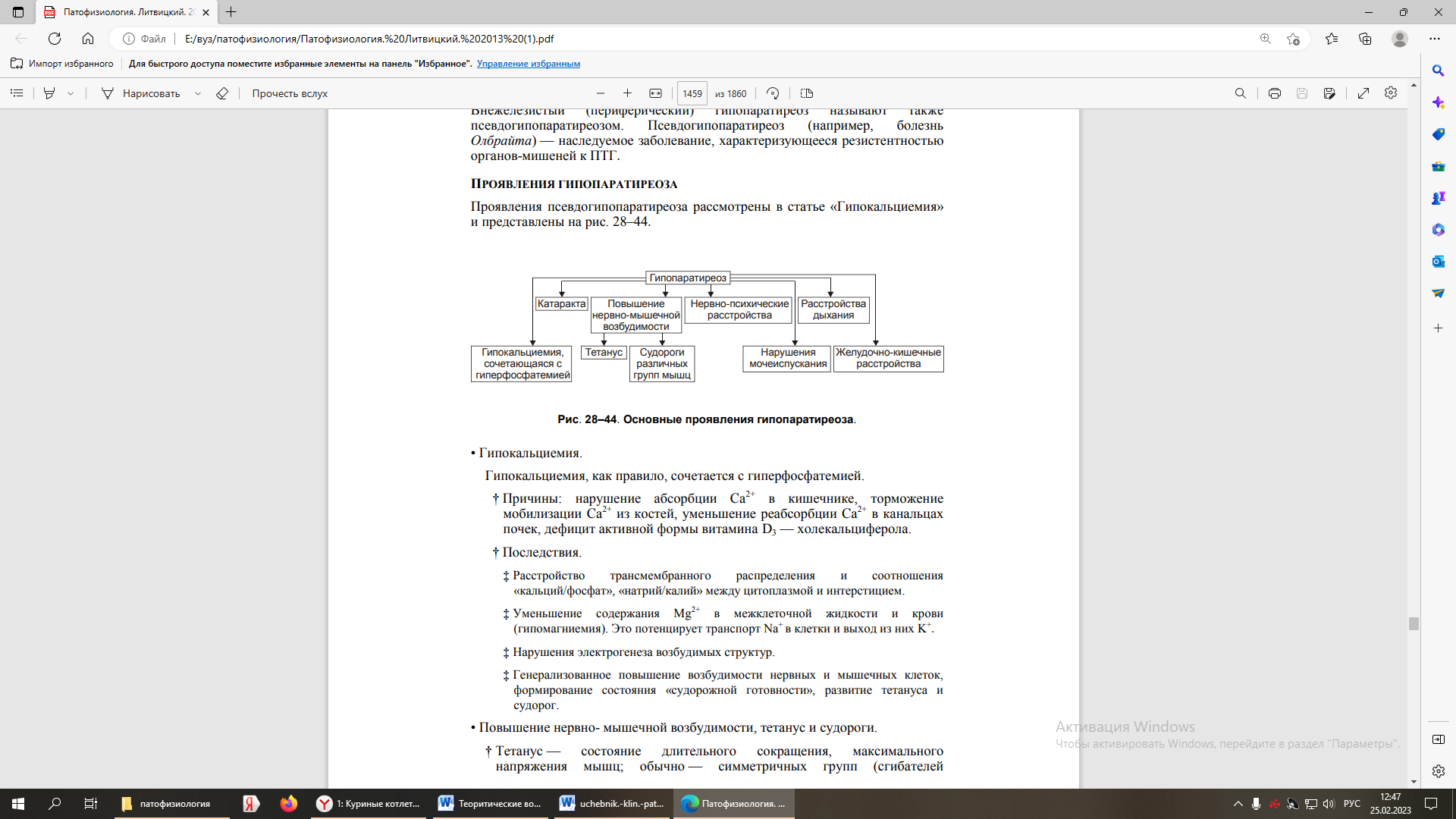
Task: Expand the draw tool options arrow
Action: pos(198,93)
